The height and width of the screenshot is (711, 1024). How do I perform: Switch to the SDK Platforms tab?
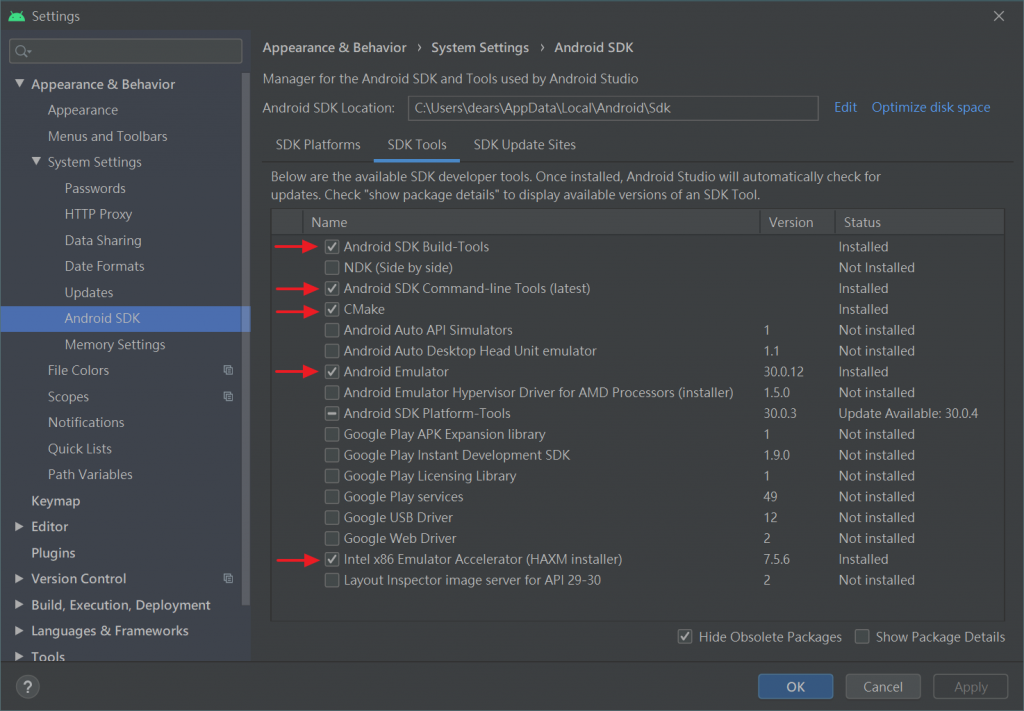318,145
